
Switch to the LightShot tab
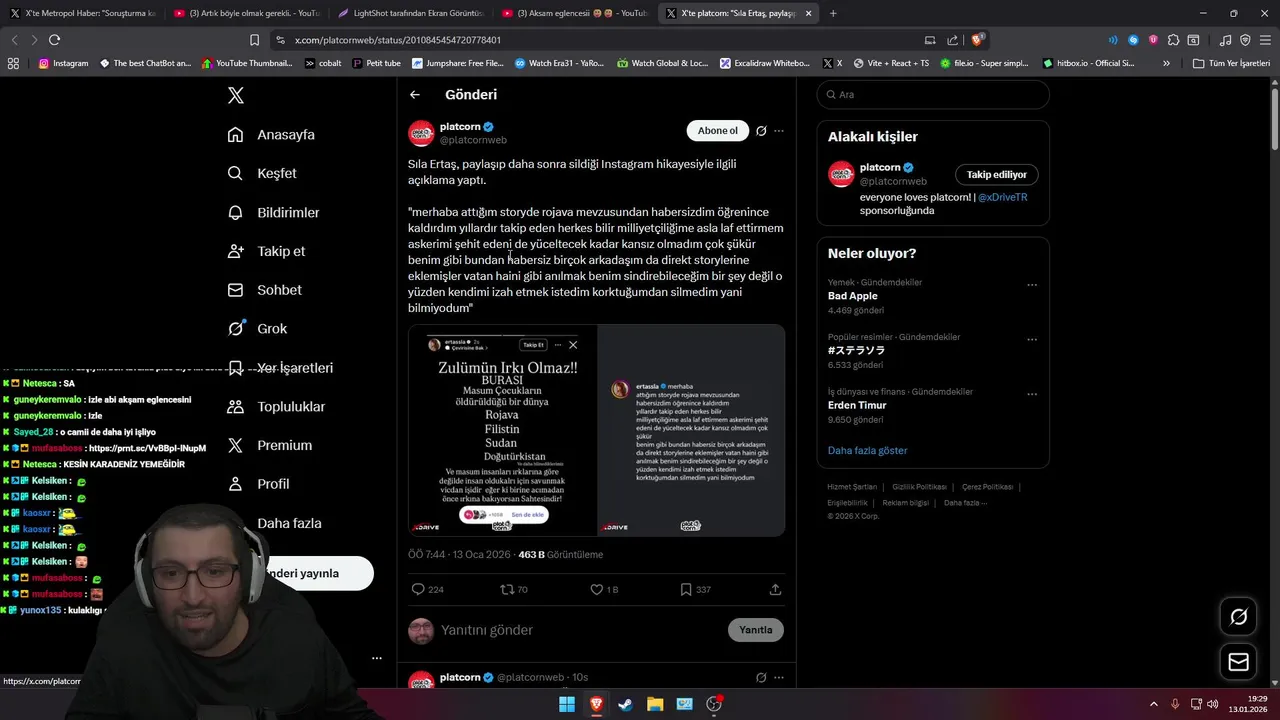[411, 13]
